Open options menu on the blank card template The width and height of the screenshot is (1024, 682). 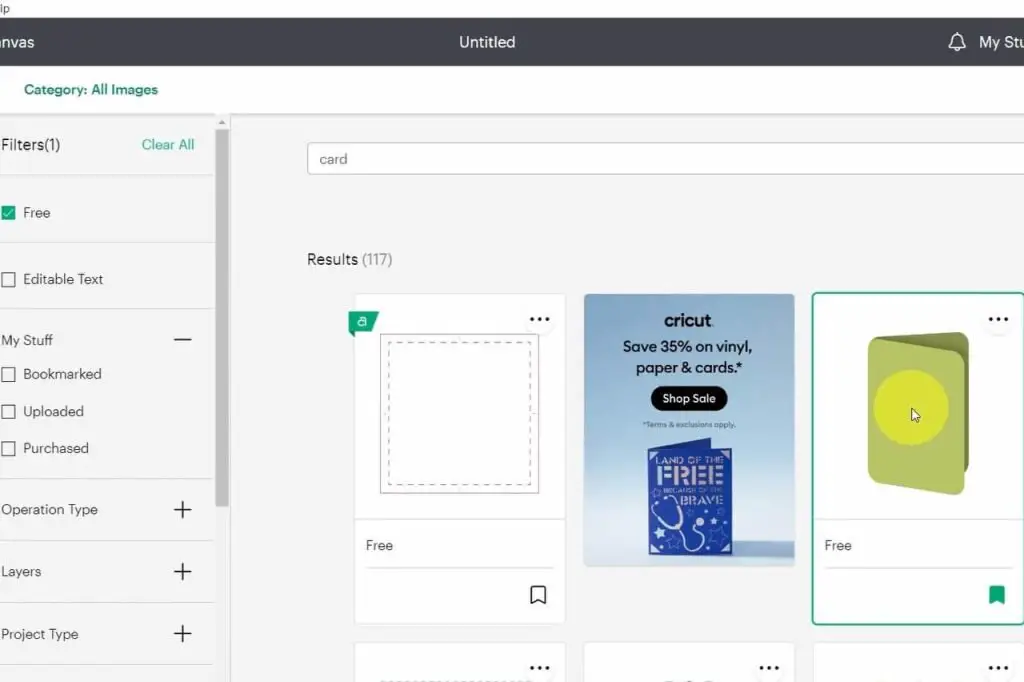(x=539, y=319)
